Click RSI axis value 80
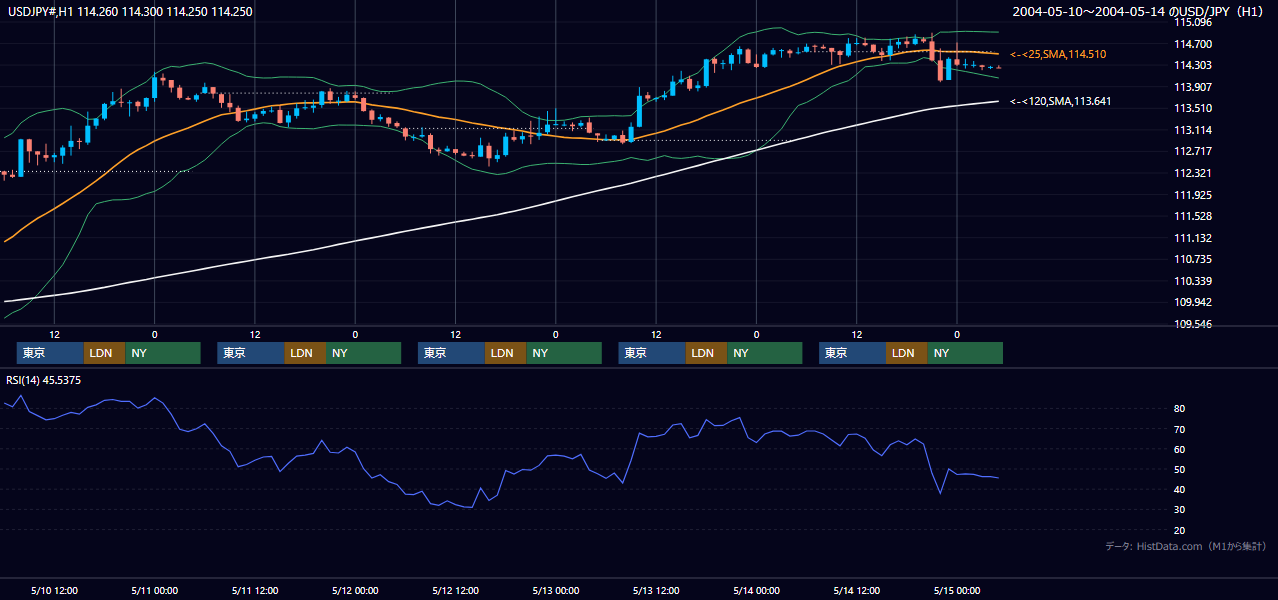 click(1180, 409)
